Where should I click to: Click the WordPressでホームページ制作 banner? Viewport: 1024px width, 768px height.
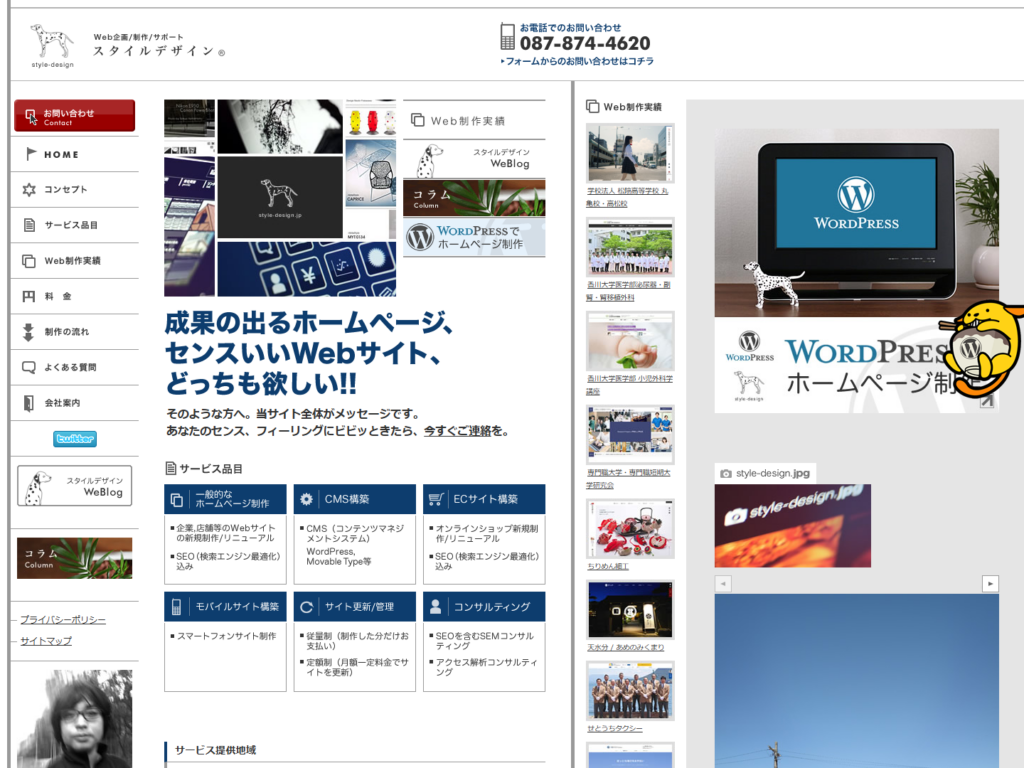[x=474, y=238]
